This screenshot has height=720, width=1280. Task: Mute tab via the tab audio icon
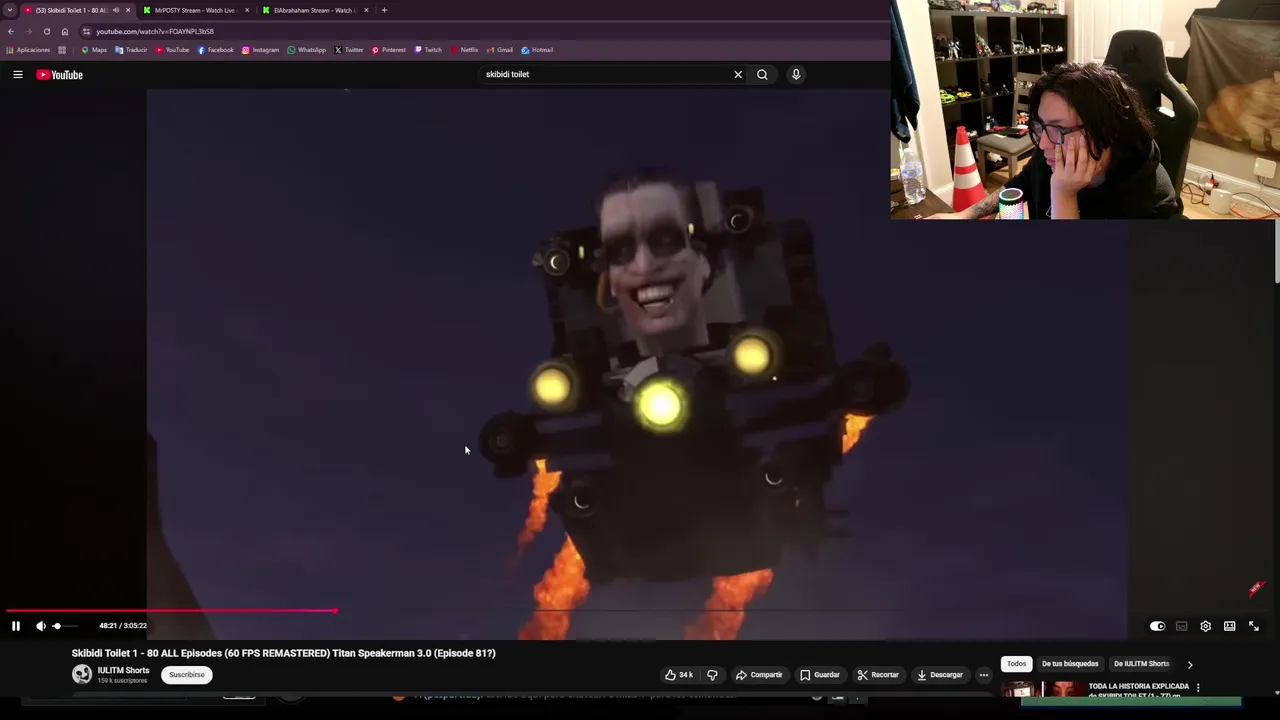point(116,10)
